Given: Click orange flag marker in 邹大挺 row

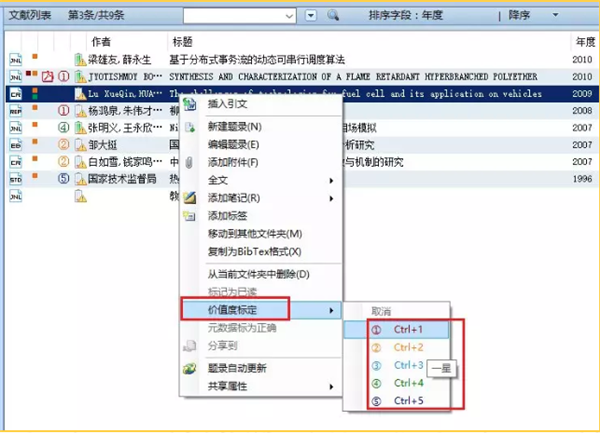Looking at the screenshot, I should [35, 142].
